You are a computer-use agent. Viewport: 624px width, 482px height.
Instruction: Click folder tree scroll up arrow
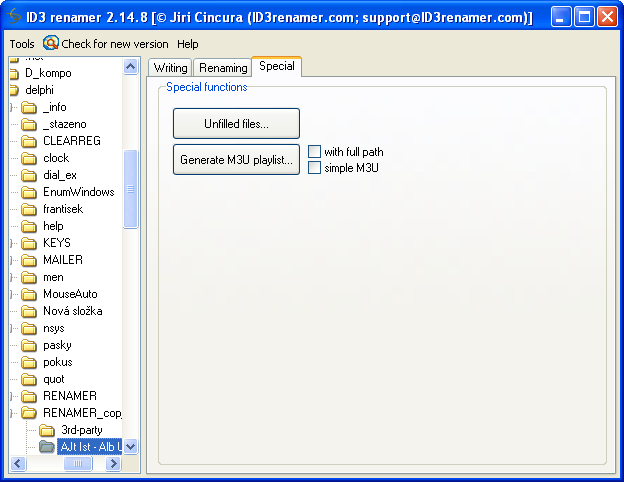tap(131, 66)
